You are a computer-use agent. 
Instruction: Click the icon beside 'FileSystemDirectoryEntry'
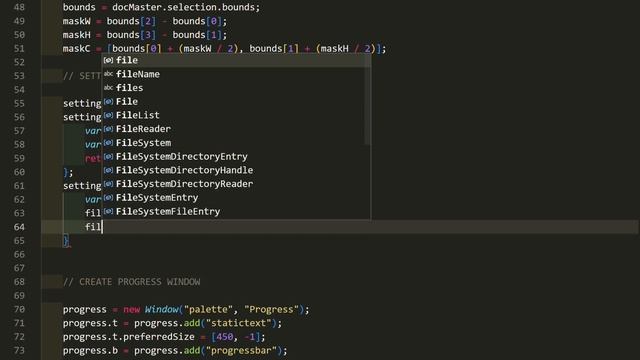click(108, 157)
